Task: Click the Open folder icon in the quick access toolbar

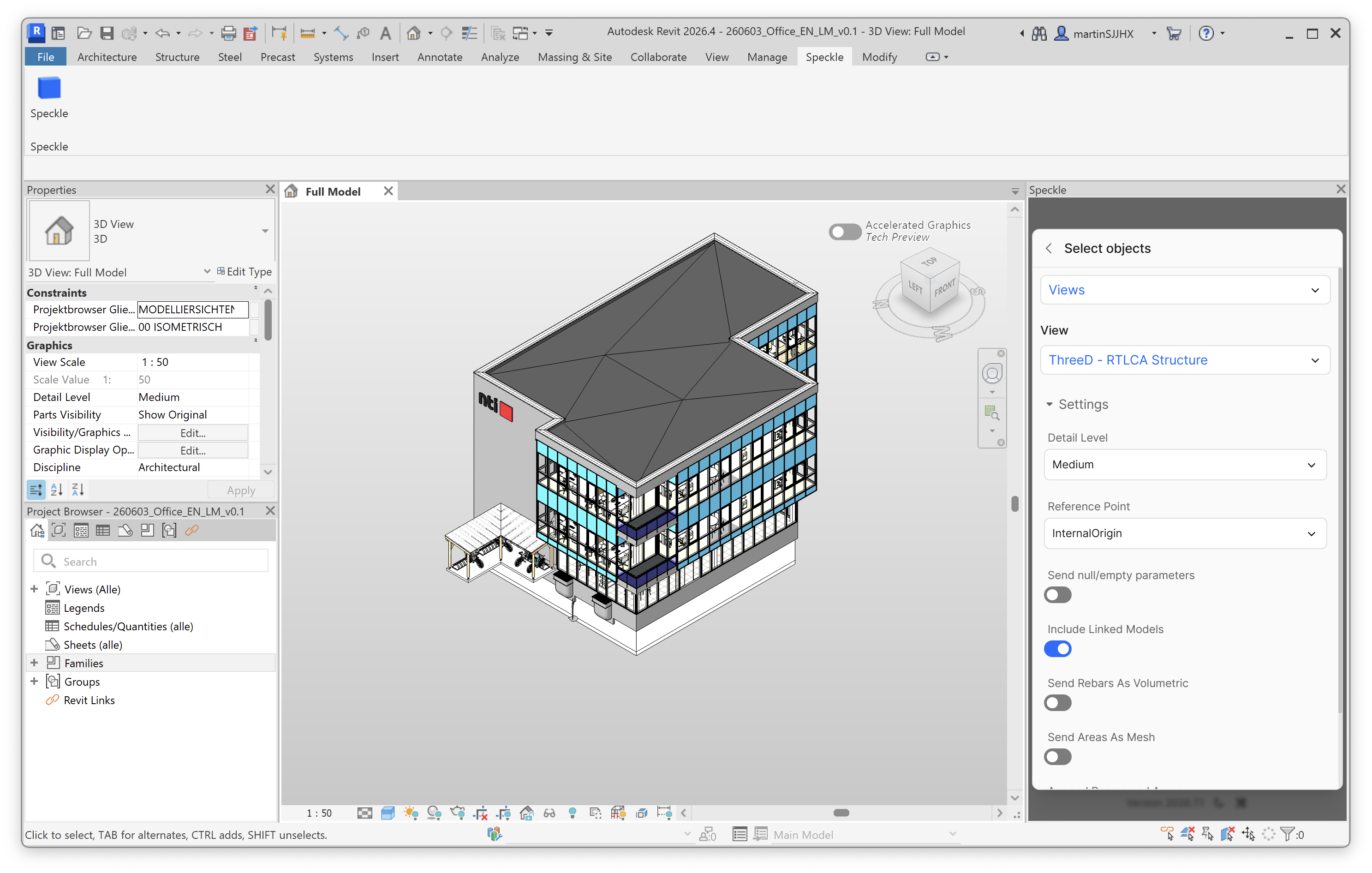Action: pos(84,33)
